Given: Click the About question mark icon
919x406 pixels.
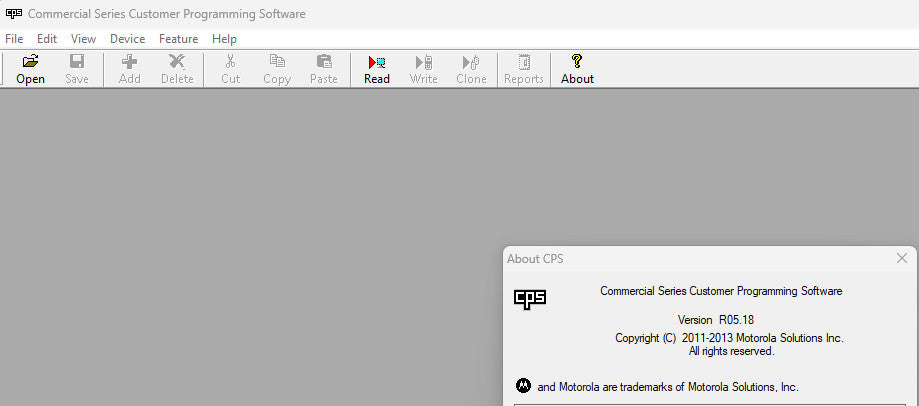Looking at the screenshot, I should 577,62.
